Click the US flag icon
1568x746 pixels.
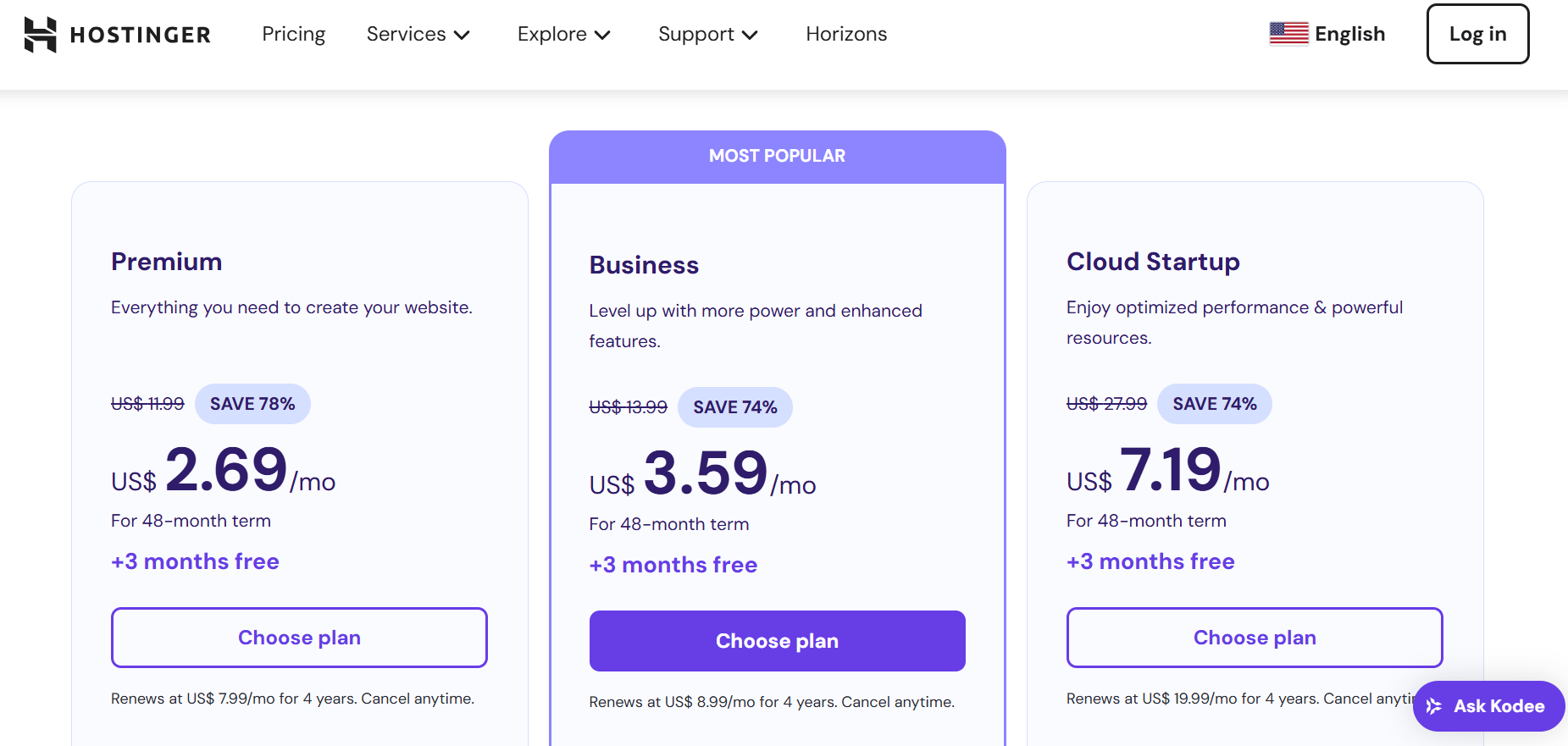click(x=1288, y=34)
